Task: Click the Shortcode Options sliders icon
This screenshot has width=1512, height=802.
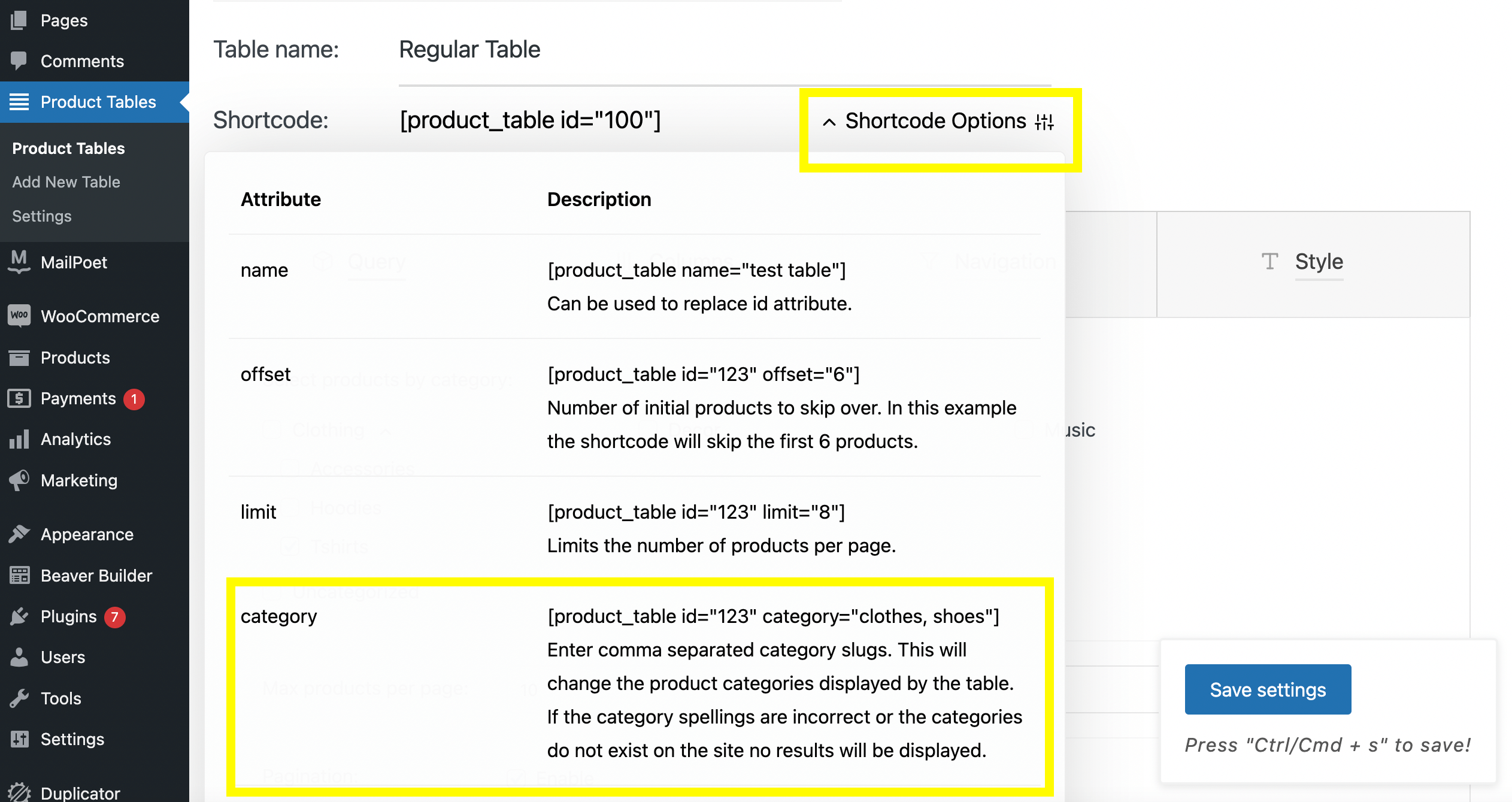Action: [x=1044, y=122]
